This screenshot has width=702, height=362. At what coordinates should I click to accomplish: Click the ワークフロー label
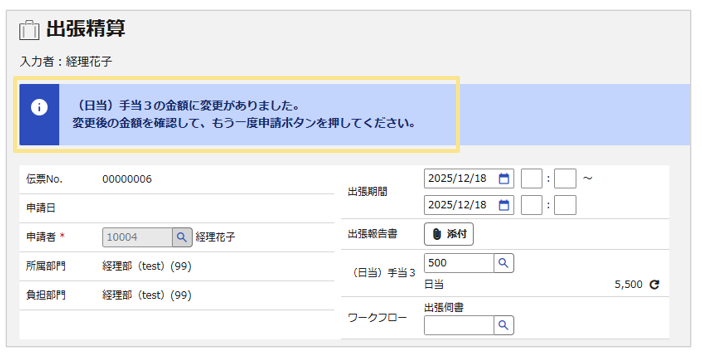(377, 318)
